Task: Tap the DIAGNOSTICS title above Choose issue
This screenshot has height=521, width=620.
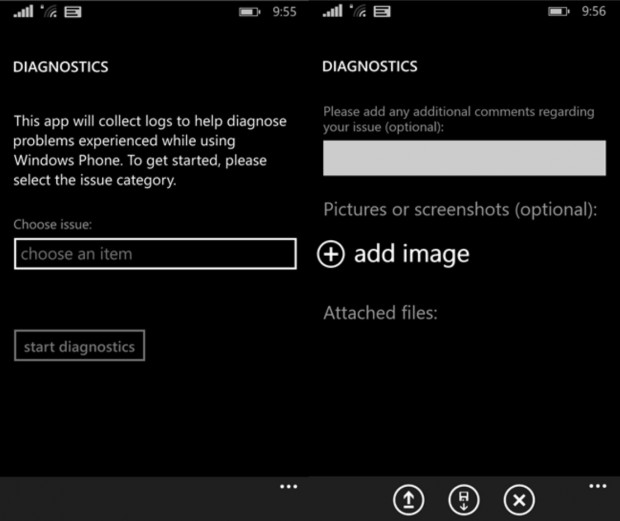Action: tap(60, 68)
